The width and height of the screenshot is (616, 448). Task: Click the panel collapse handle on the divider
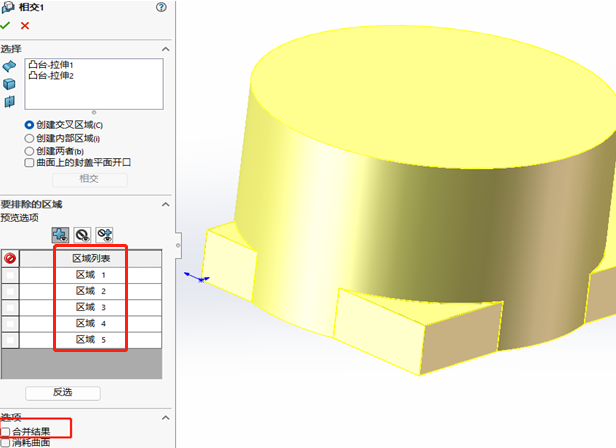178,245
